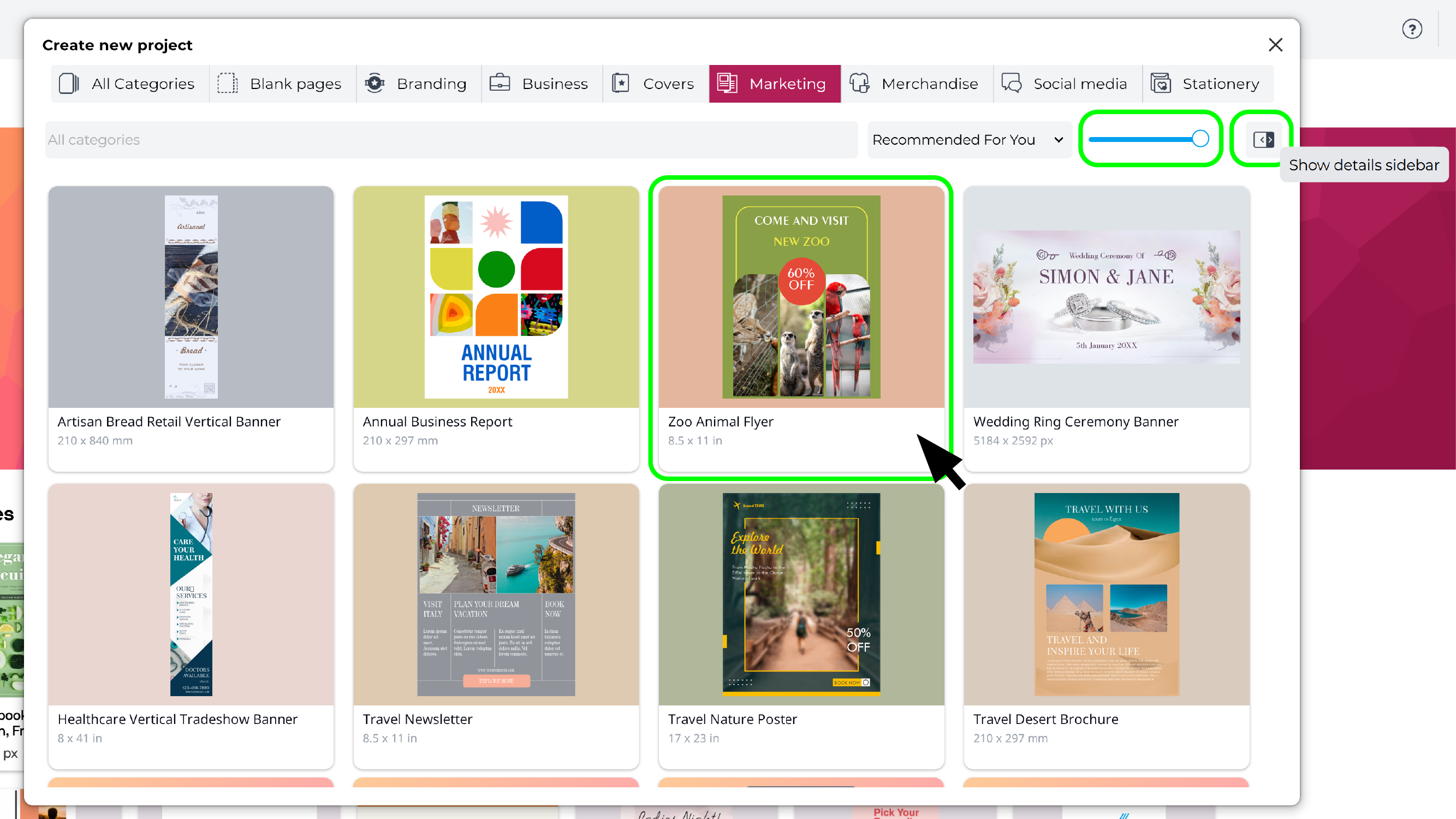Image resolution: width=1456 pixels, height=819 pixels.
Task: Click the "Artisan Bread Retail Vertical Banner" title
Action: click(x=169, y=422)
